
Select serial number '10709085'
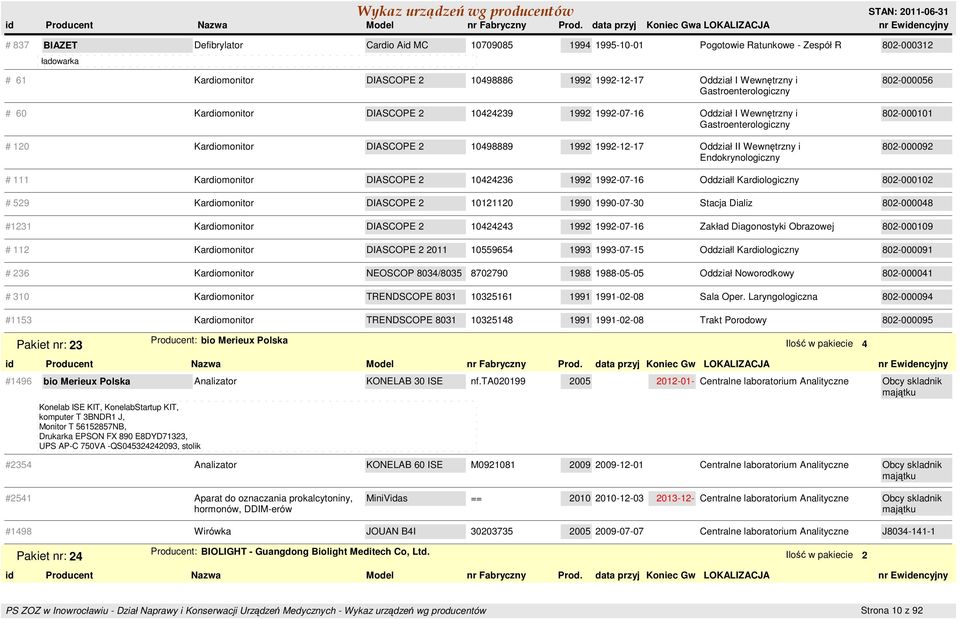coord(492,45)
